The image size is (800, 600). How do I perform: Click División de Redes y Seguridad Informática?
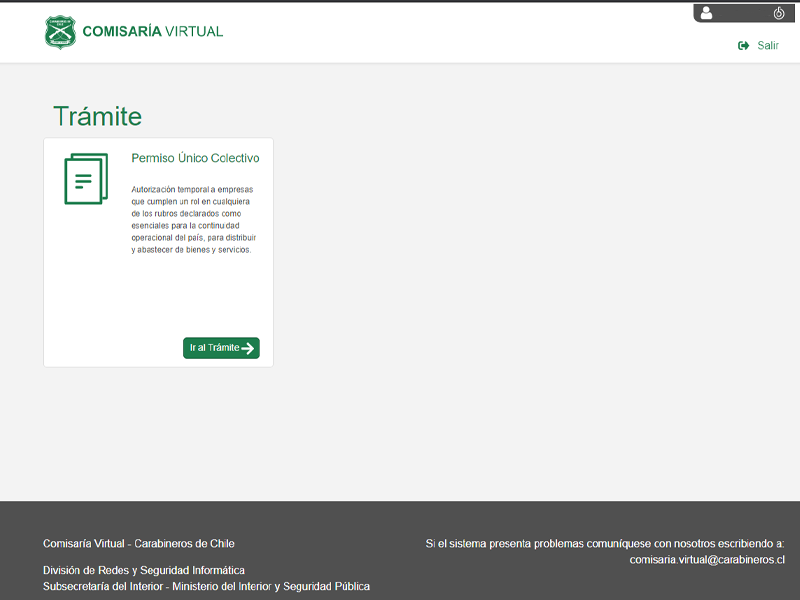click(144, 570)
